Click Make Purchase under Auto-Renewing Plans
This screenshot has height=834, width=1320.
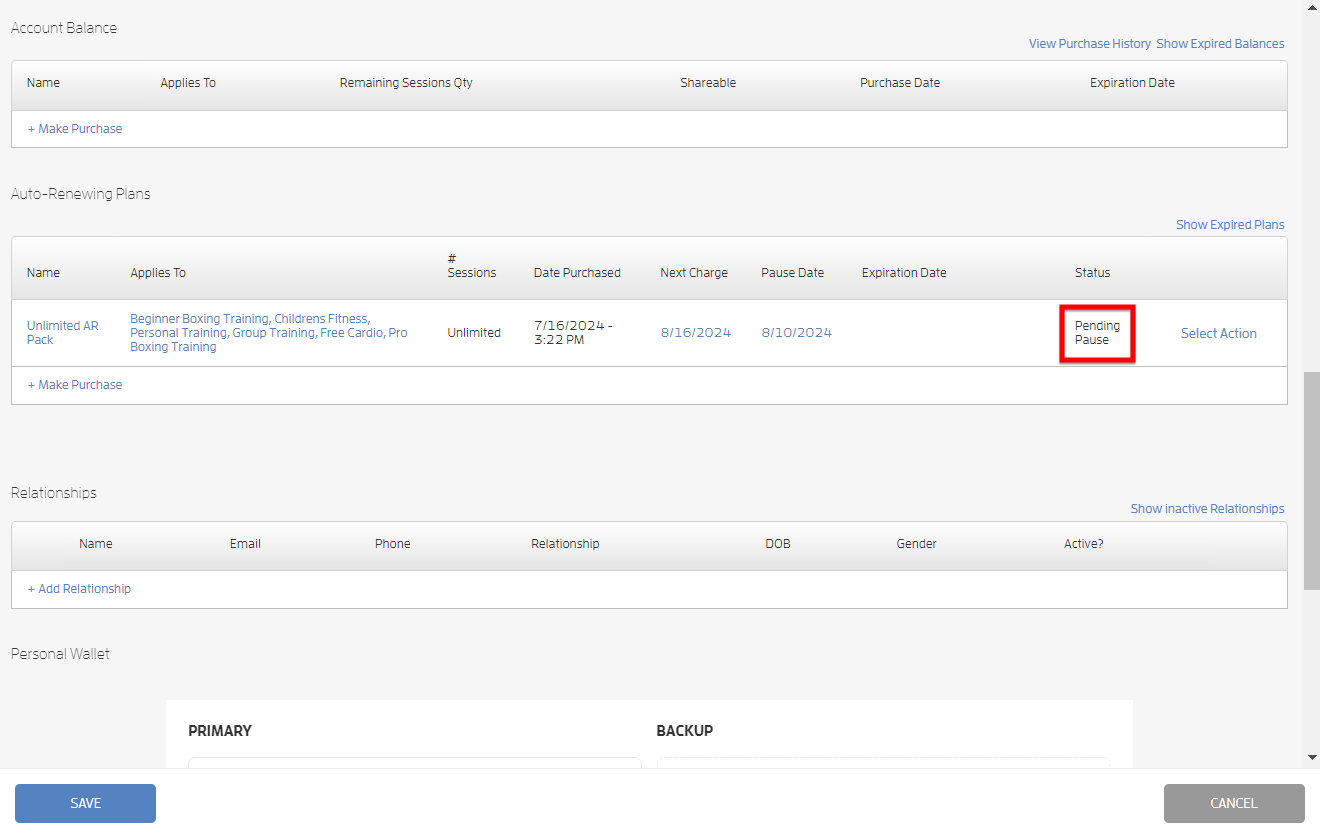pyautogui.click(x=75, y=385)
